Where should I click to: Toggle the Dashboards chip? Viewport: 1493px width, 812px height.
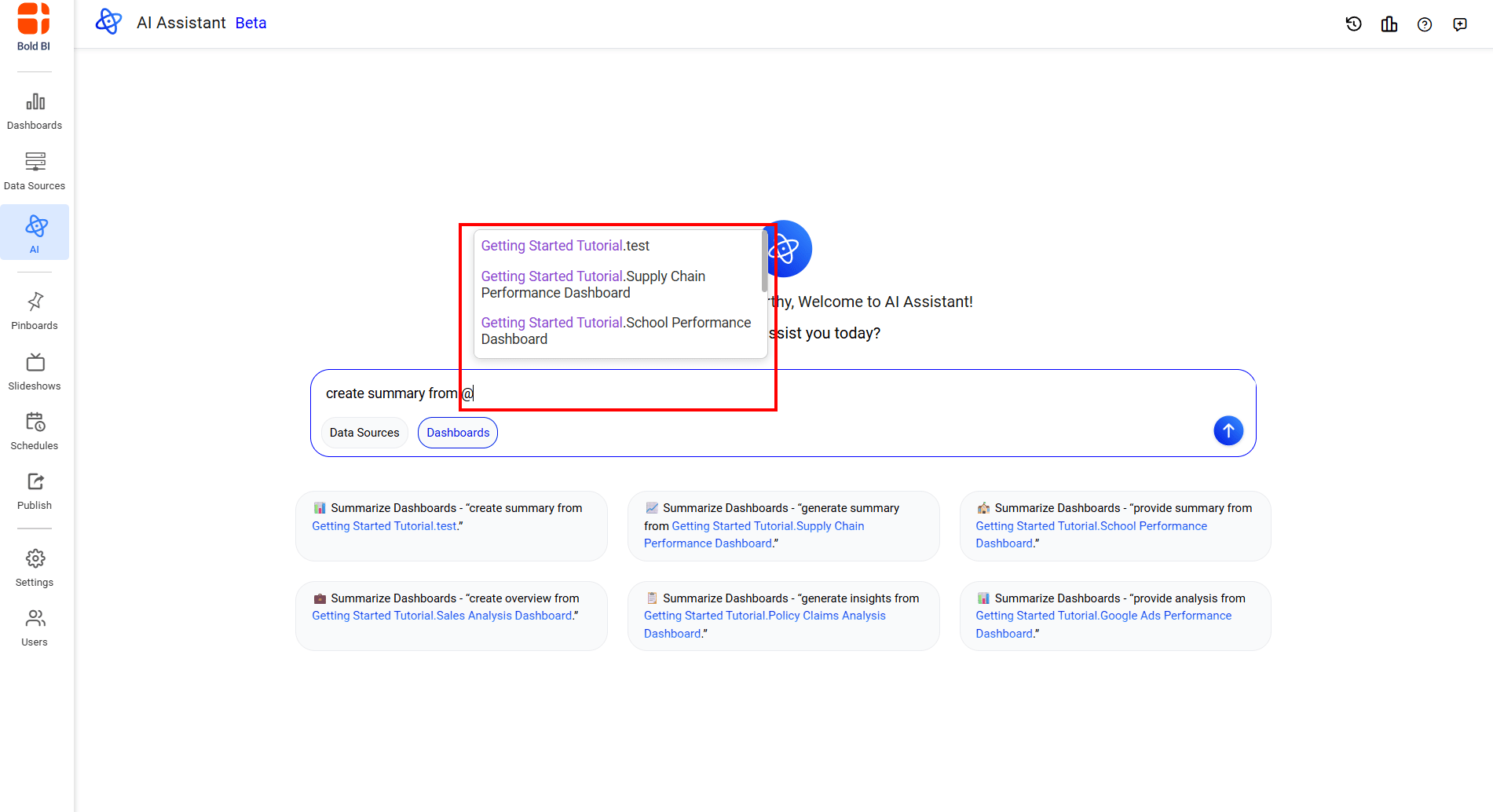(458, 433)
